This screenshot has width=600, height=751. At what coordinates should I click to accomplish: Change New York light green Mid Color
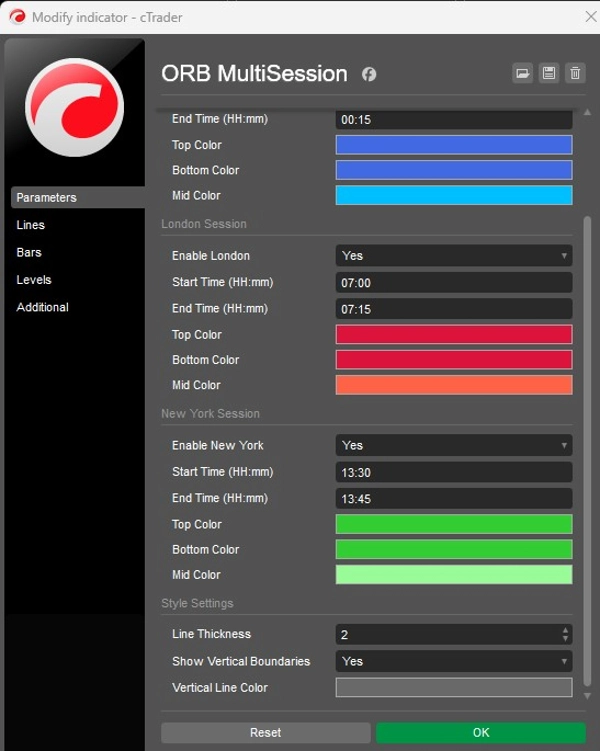tap(454, 575)
